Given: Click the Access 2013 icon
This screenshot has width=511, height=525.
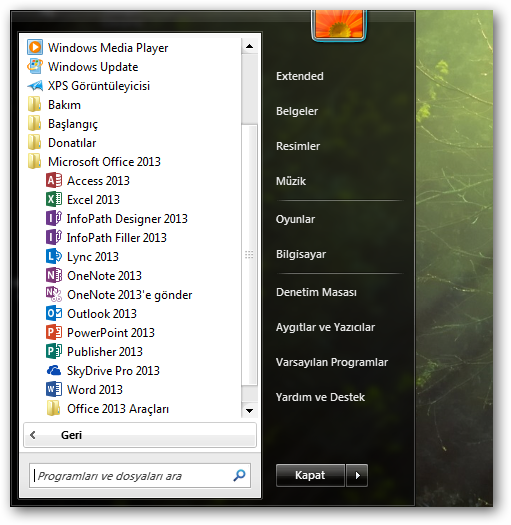Looking at the screenshot, I should [x=54, y=180].
